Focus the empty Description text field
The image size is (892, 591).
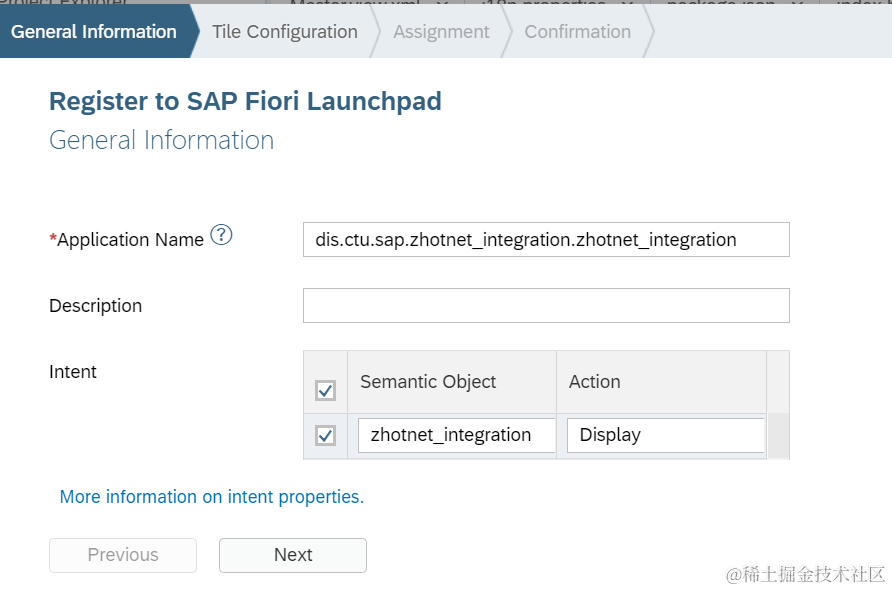[x=546, y=306]
